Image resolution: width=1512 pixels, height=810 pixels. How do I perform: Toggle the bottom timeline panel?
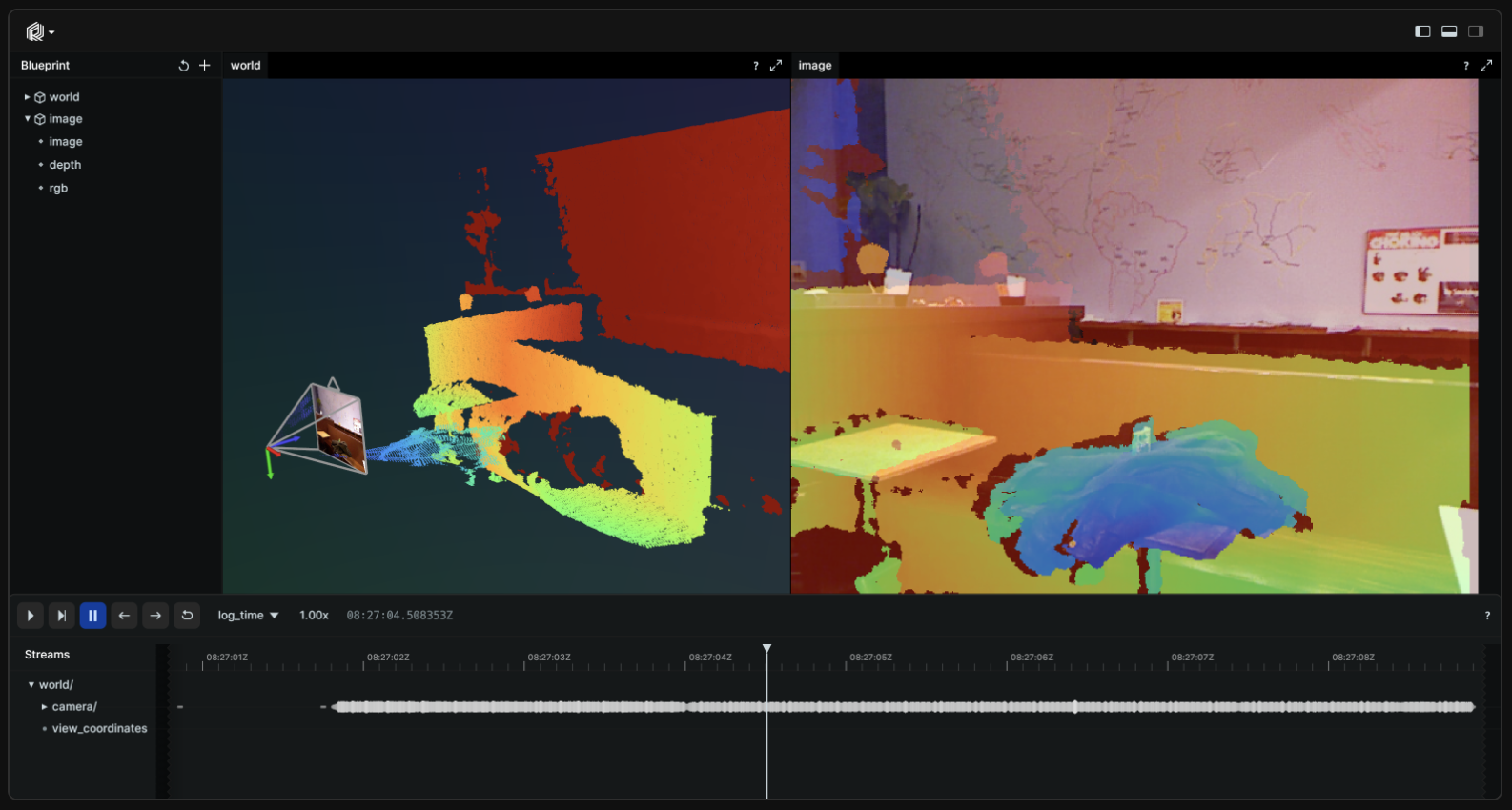tap(1449, 31)
